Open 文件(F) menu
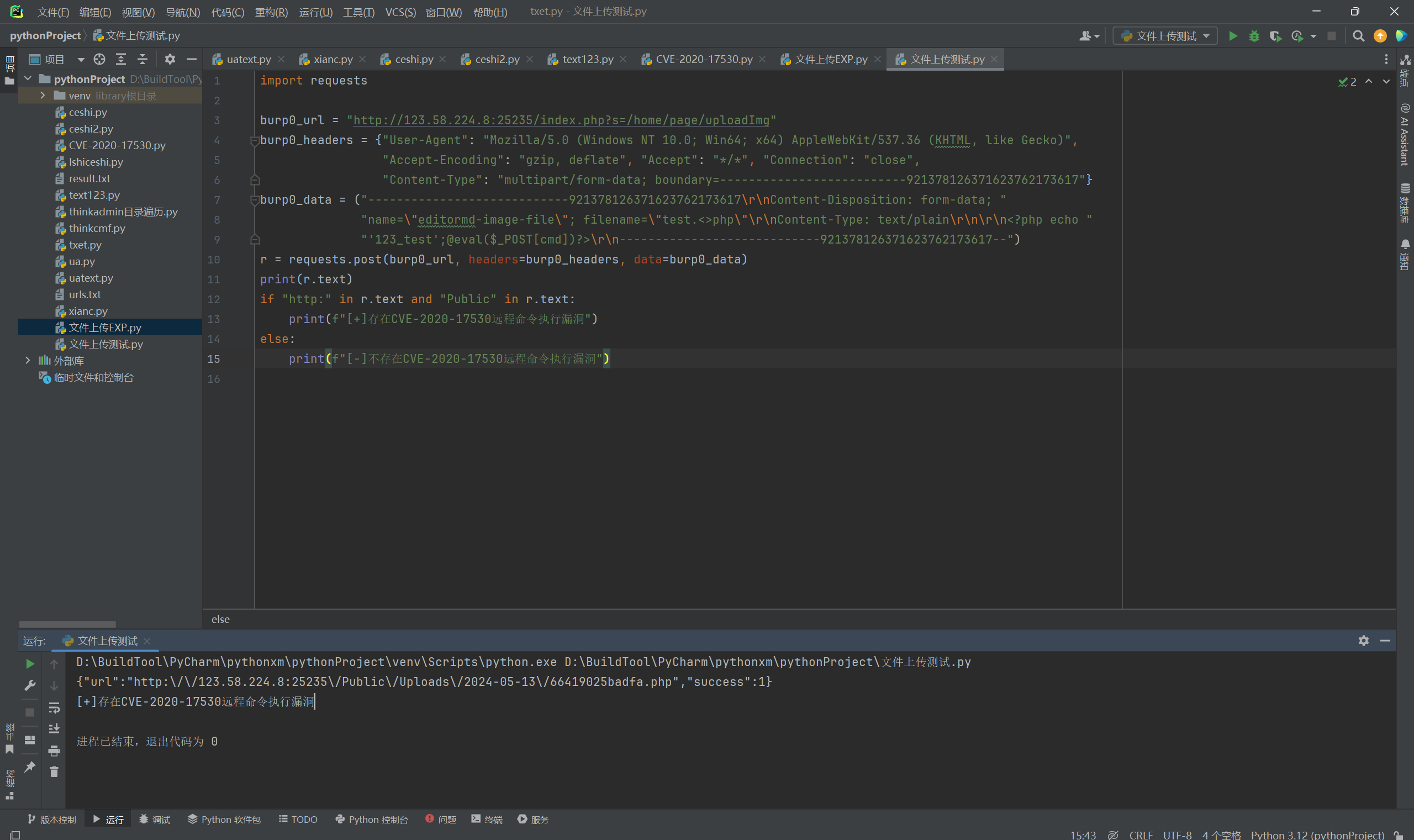The height and width of the screenshot is (840, 1414). [52, 12]
